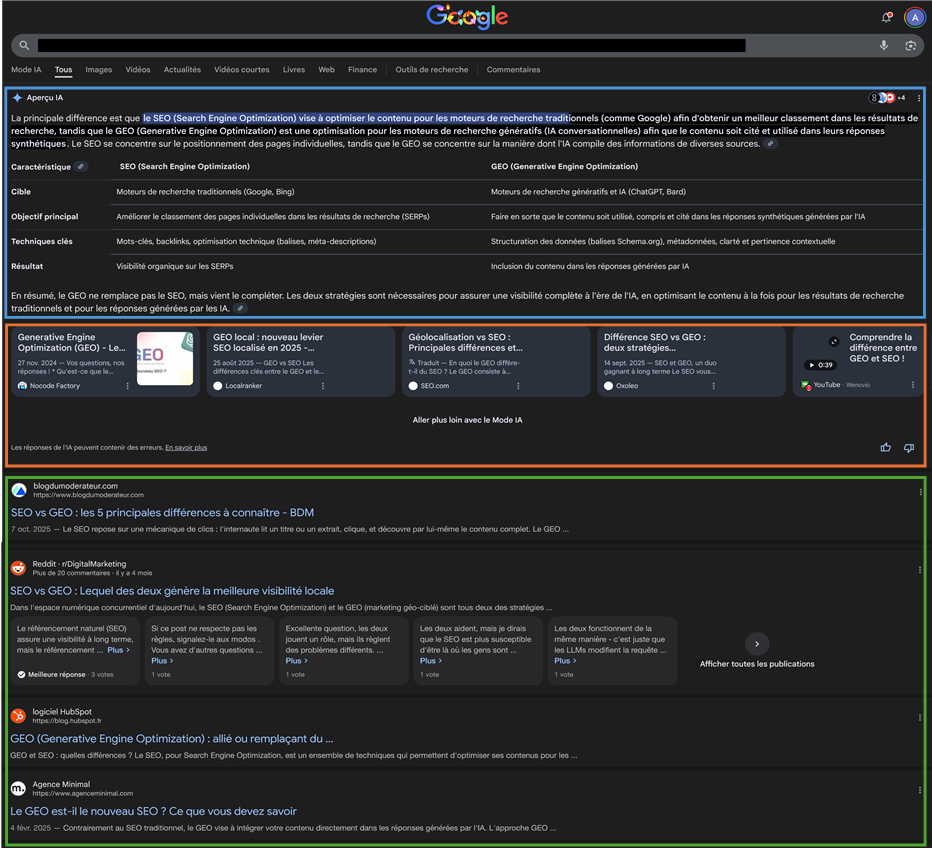Screen dimensions: 932x848
Task: Click the thumbs down feedback icon
Action: point(909,447)
